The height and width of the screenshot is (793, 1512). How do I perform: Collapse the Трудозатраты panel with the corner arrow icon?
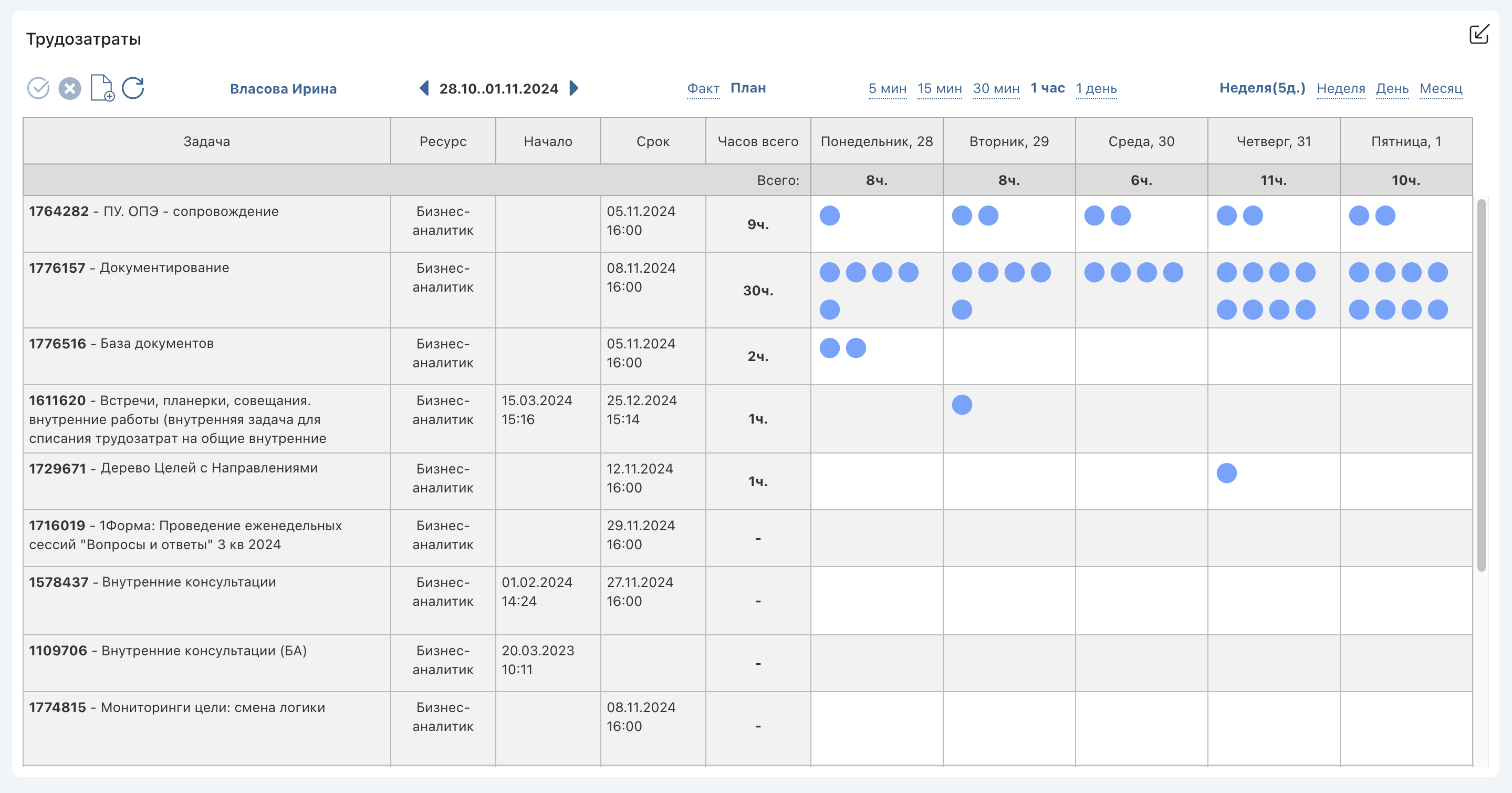[1479, 34]
